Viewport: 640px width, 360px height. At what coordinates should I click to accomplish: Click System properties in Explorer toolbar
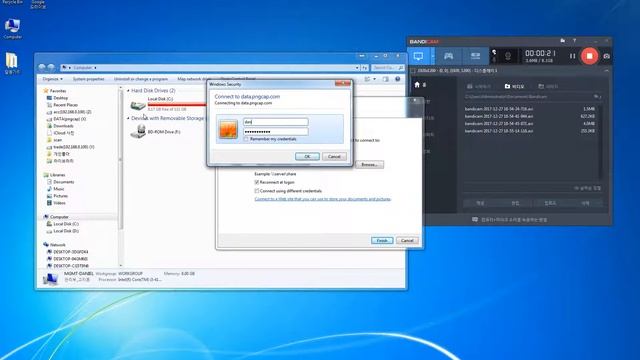[89, 79]
